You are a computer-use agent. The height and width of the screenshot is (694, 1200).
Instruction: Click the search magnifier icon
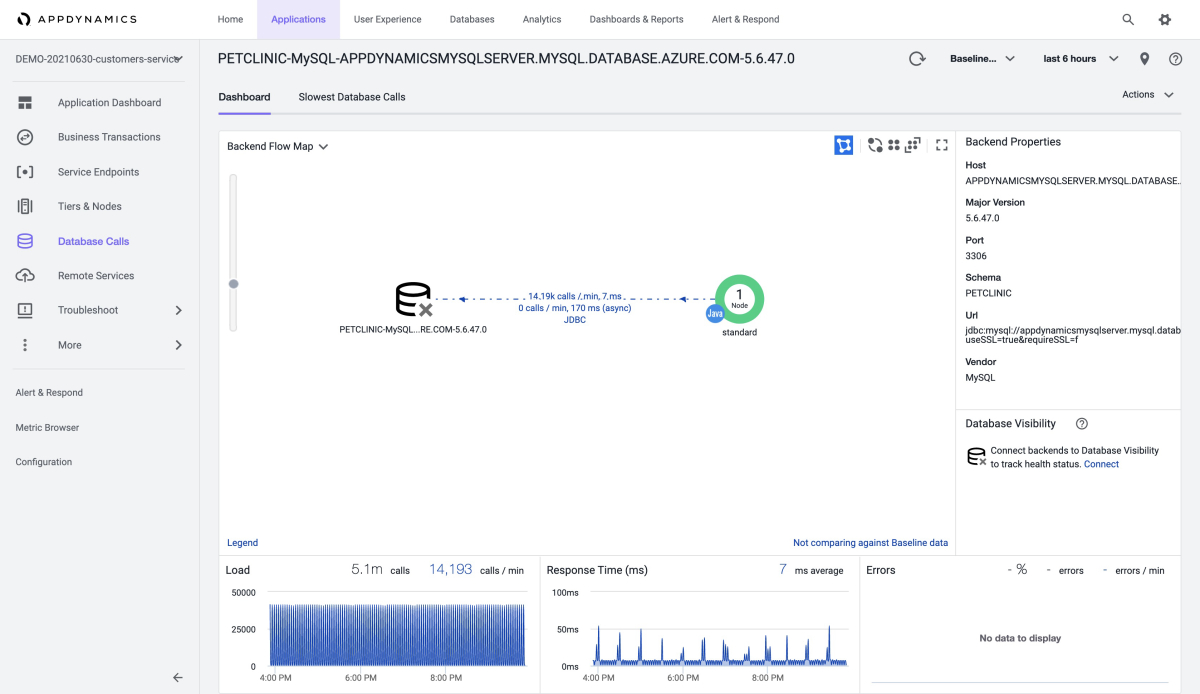[x=1128, y=19]
